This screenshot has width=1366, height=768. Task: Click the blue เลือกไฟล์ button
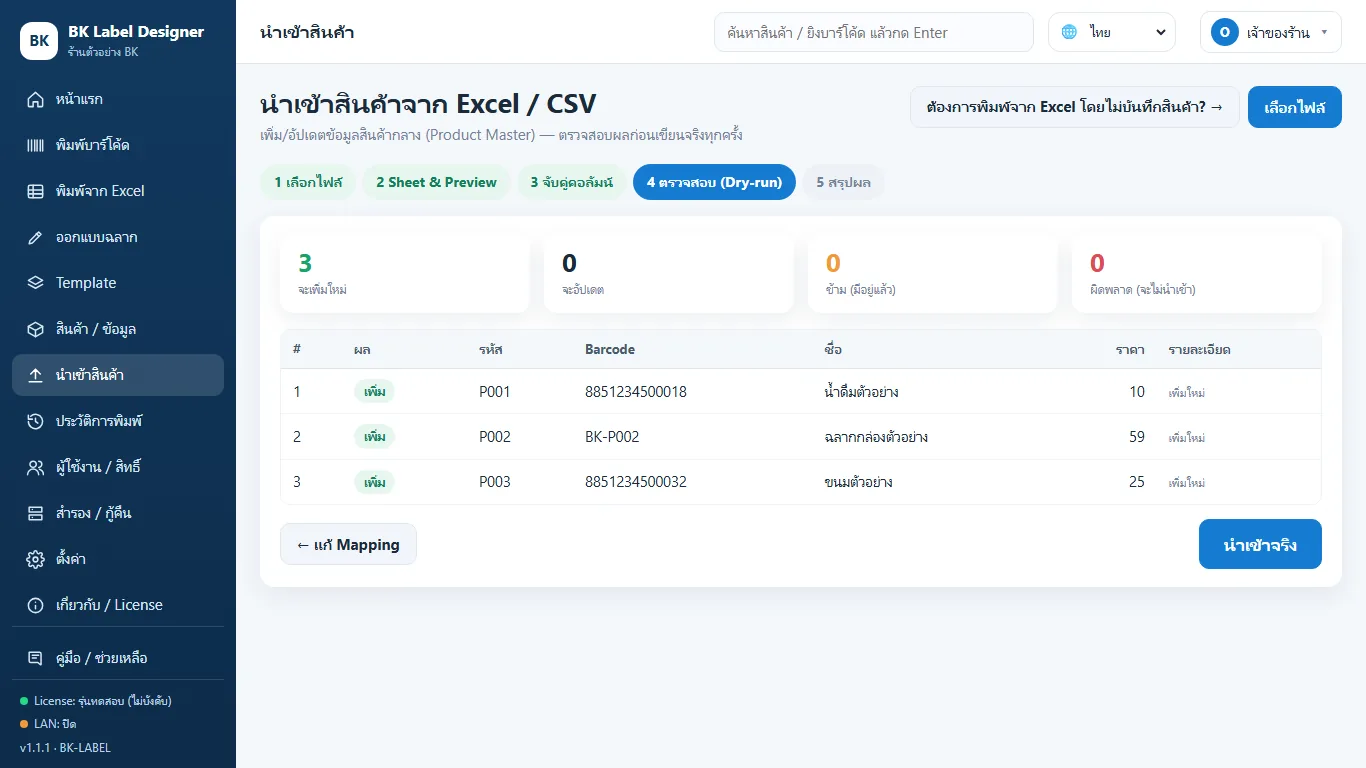(x=1295, y=107)
